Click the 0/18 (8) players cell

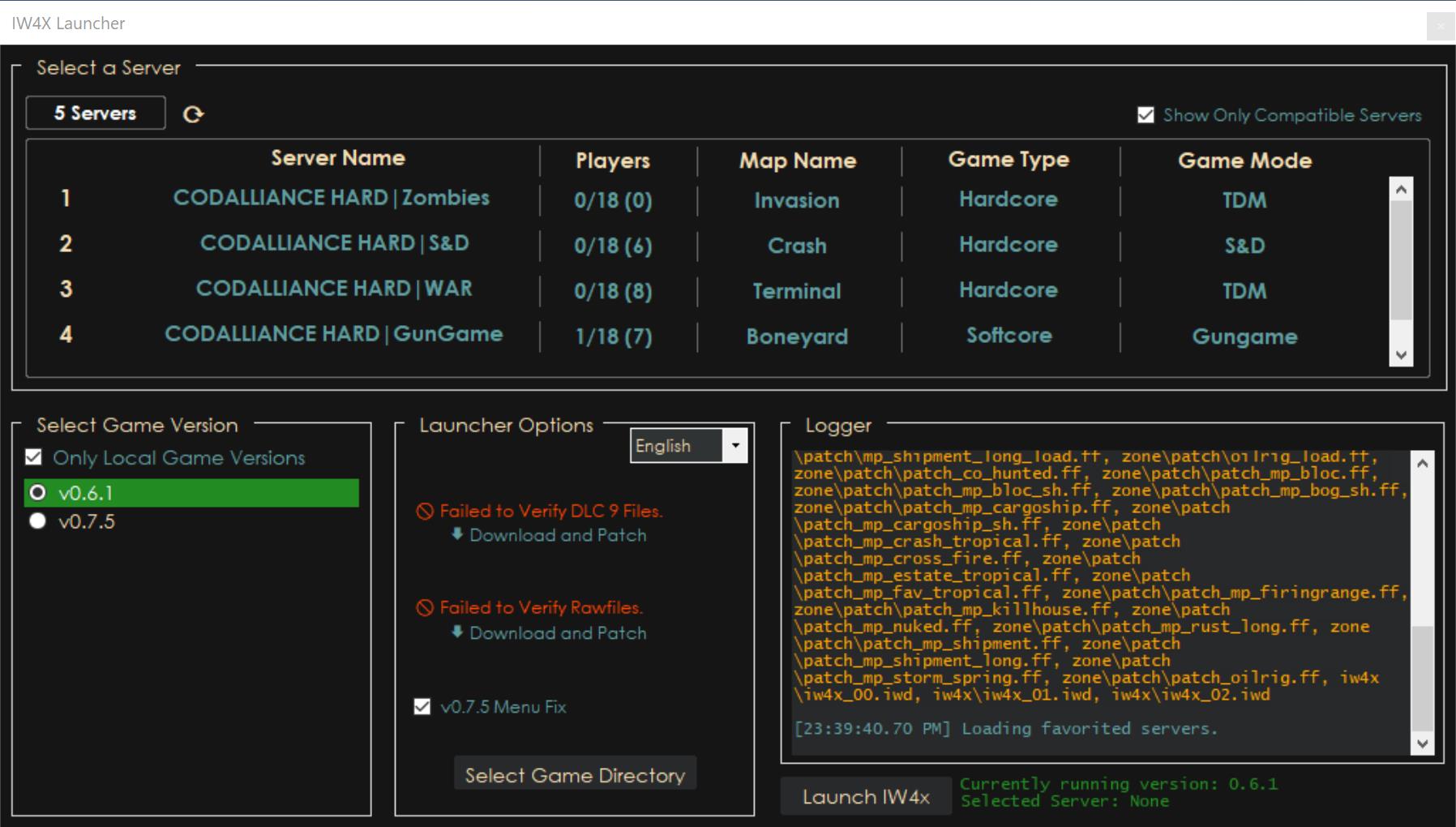(613, 291)
